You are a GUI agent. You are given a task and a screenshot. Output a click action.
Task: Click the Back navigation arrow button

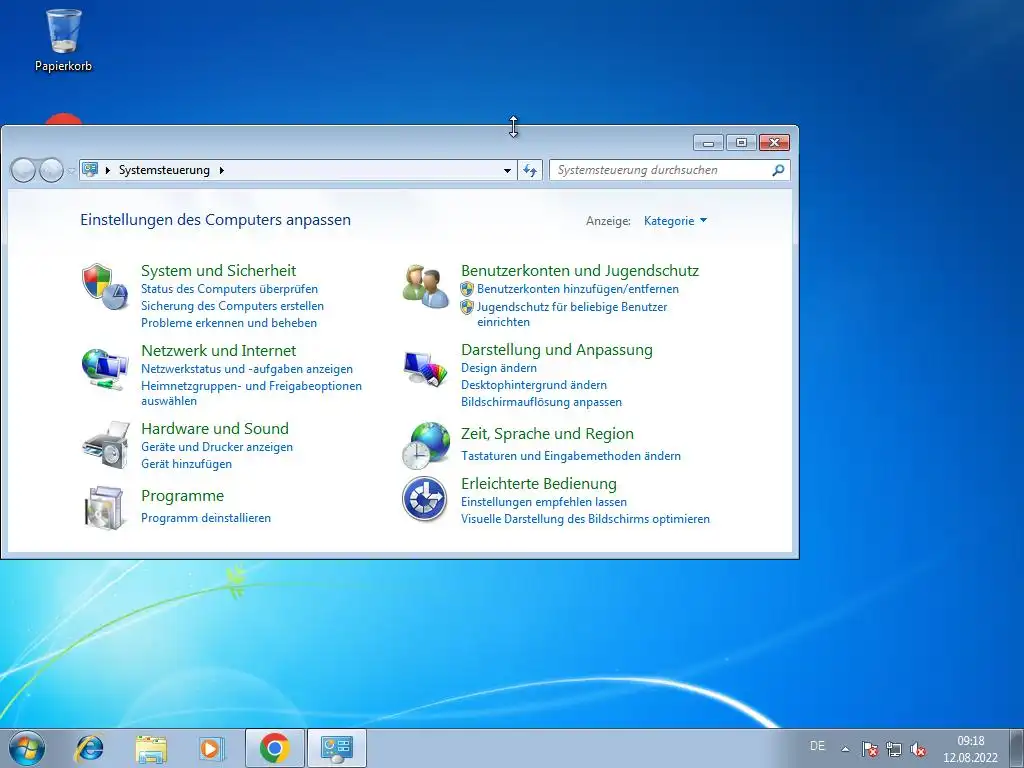23,170
